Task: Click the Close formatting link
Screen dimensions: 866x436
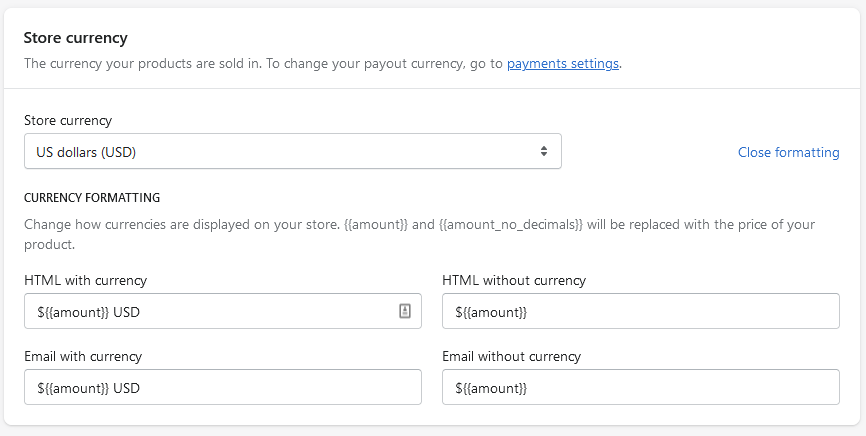Action: [x=789, y=153]
